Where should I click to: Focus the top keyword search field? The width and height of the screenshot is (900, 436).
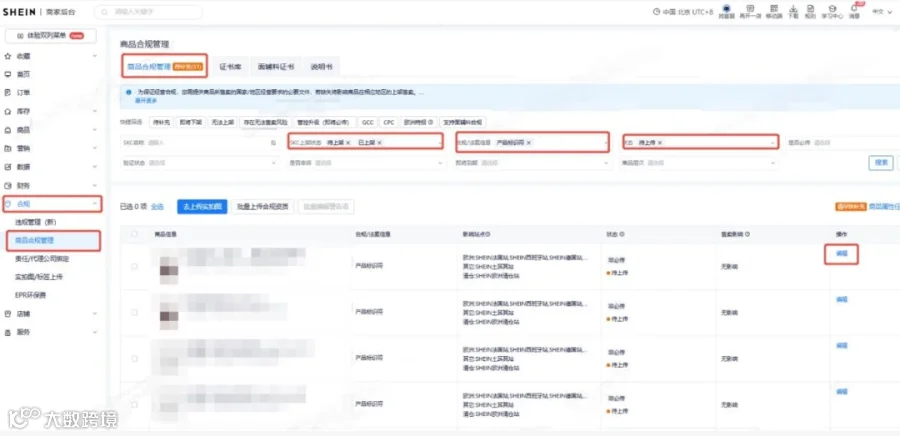coord(148,12)
